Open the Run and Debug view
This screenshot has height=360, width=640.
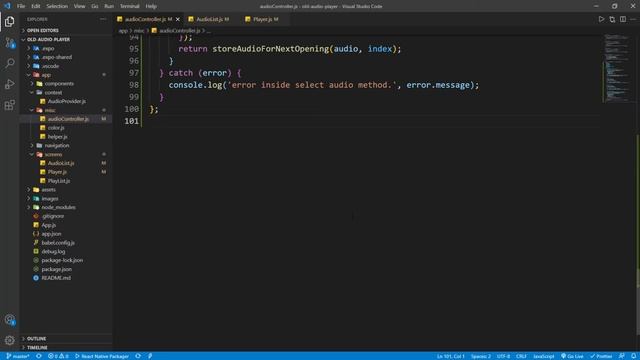point(9,84)
